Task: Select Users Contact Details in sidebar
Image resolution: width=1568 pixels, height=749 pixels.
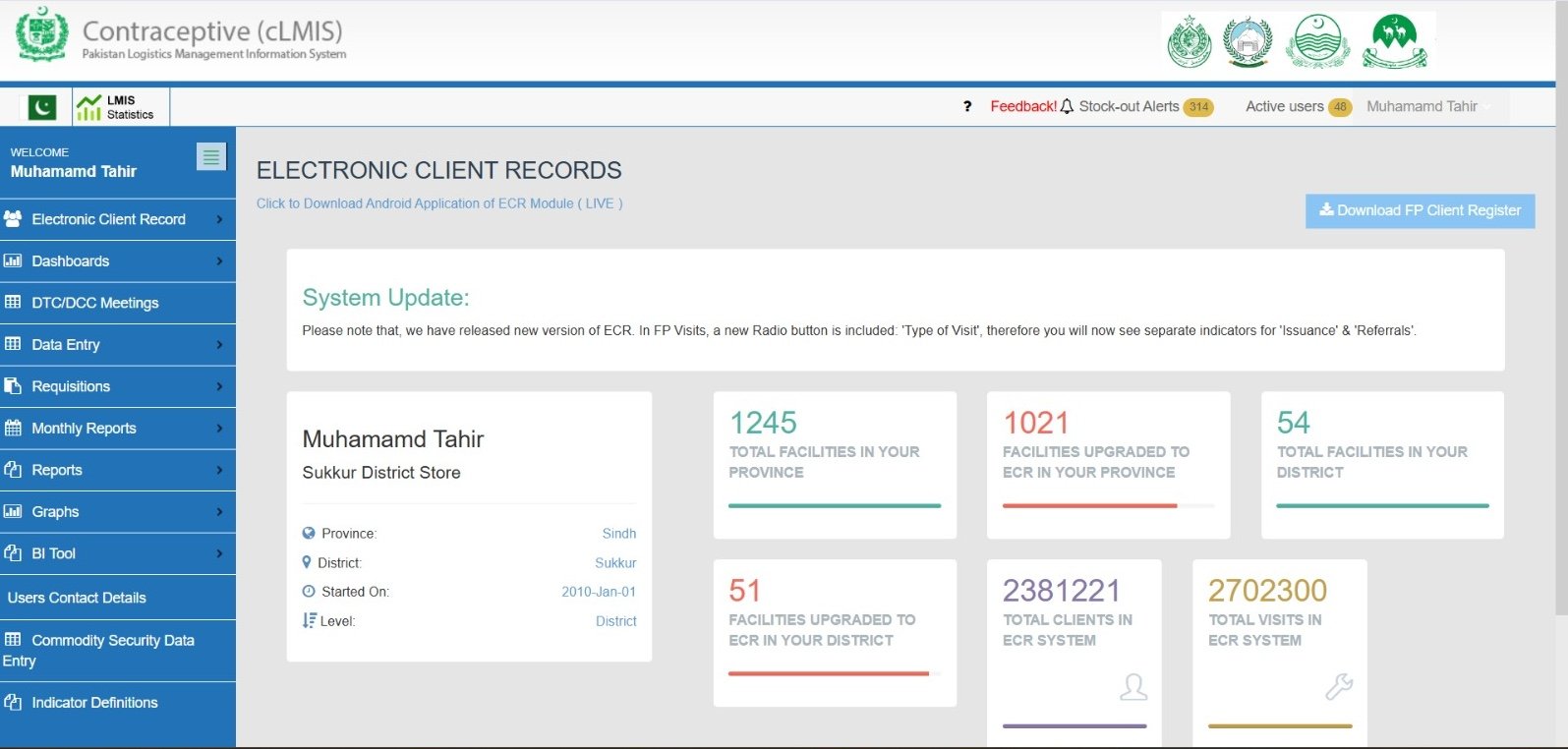Action: (77, 598)
